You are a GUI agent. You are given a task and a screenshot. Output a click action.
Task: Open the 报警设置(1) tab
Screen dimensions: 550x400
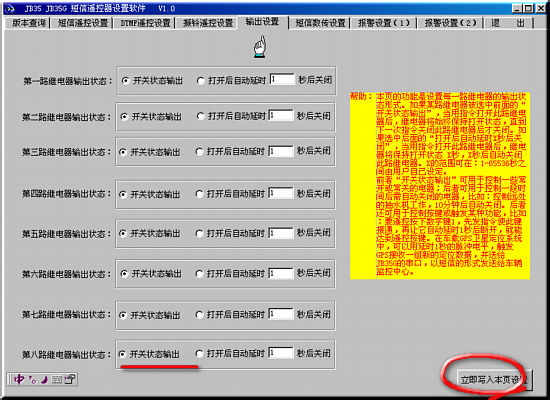click(x=384, y=23)
